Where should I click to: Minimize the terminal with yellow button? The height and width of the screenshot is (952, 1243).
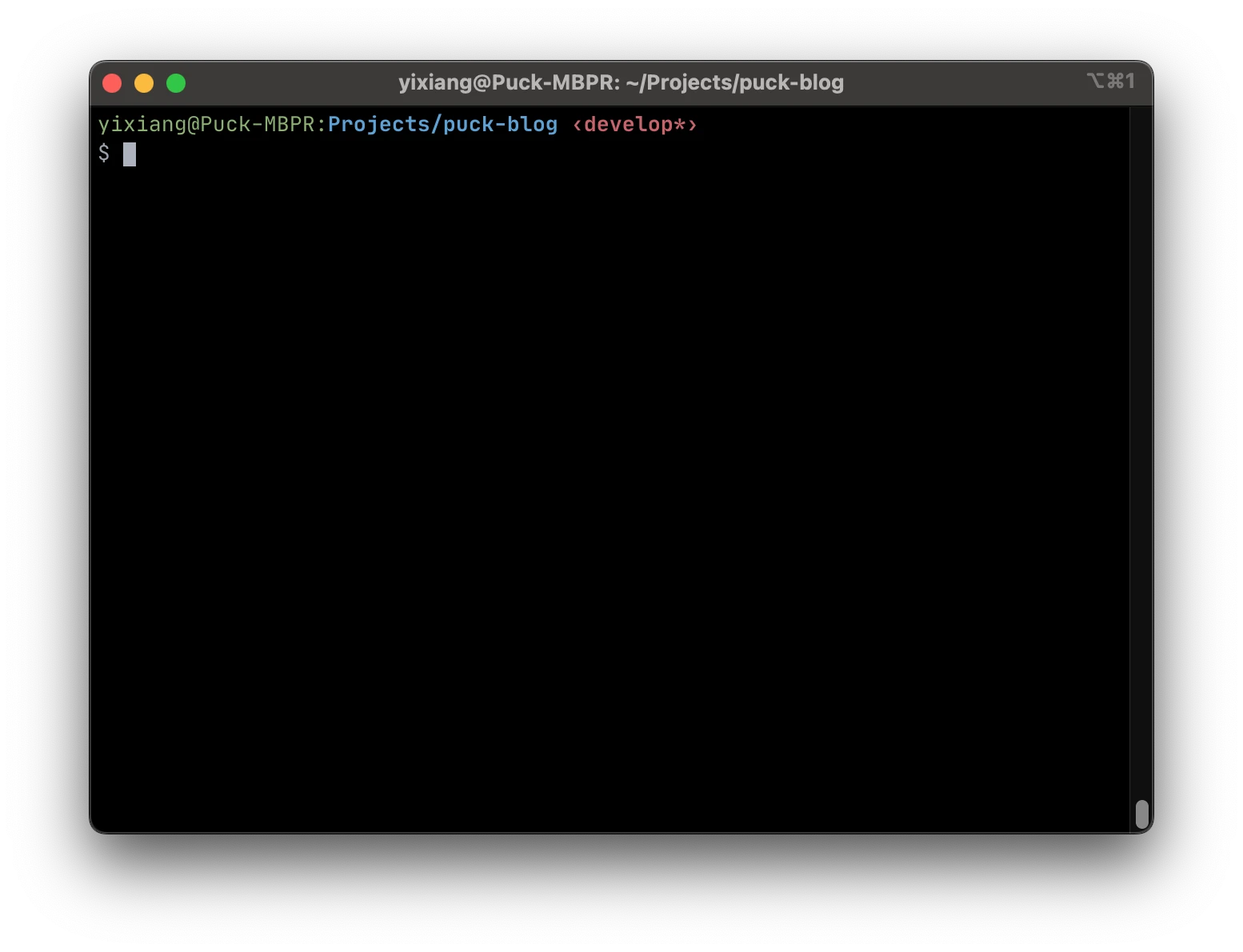[144, 83]
